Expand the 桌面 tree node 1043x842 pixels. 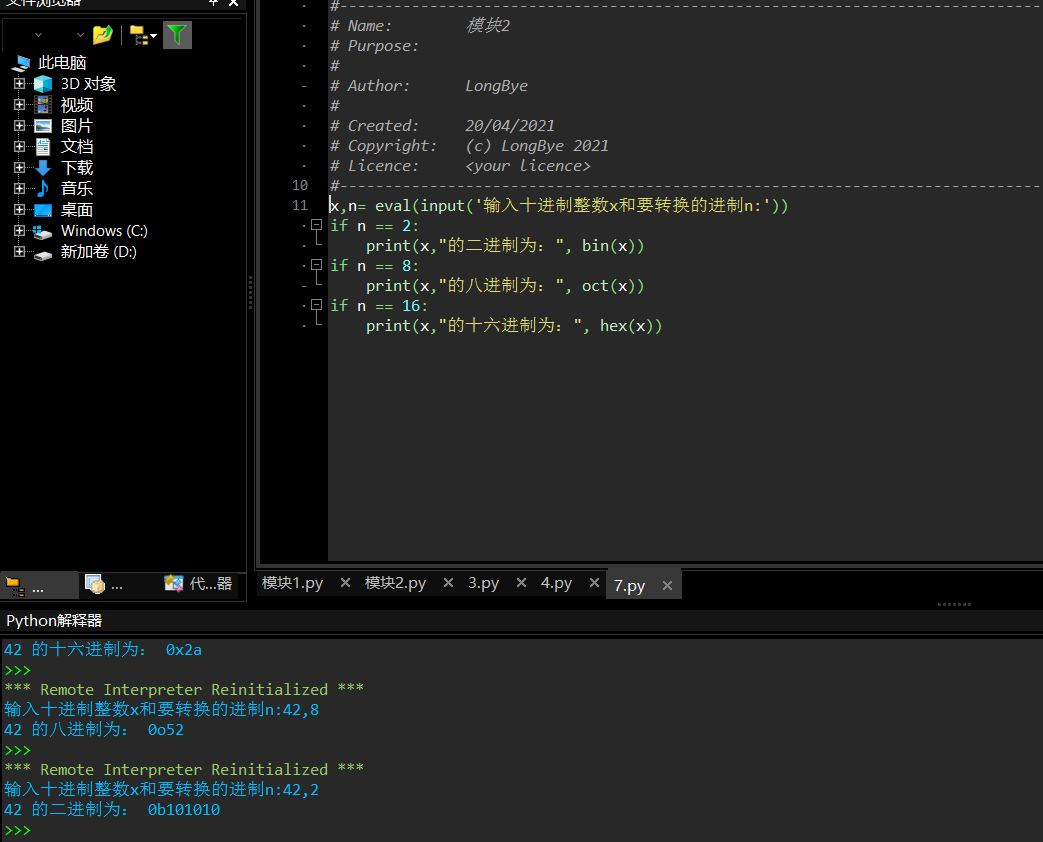(19, 210)
